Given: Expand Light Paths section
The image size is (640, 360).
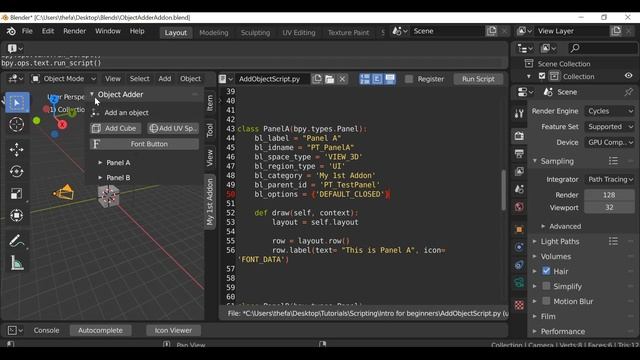Looking at the screenshot, I should coord(535,241).
